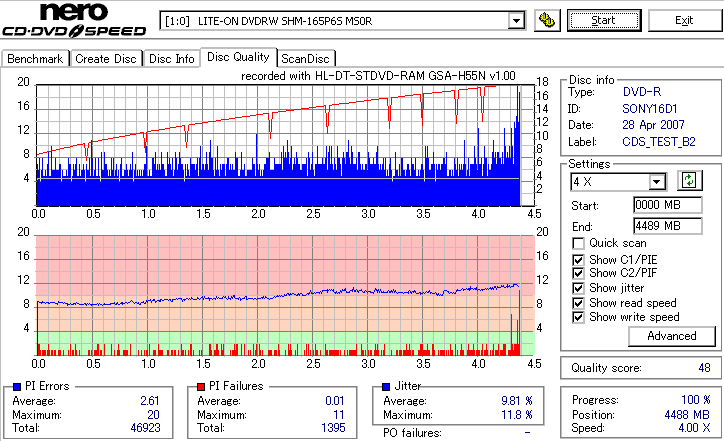Click the drive options tools icon
724x441 pixels.
point(547,20)
